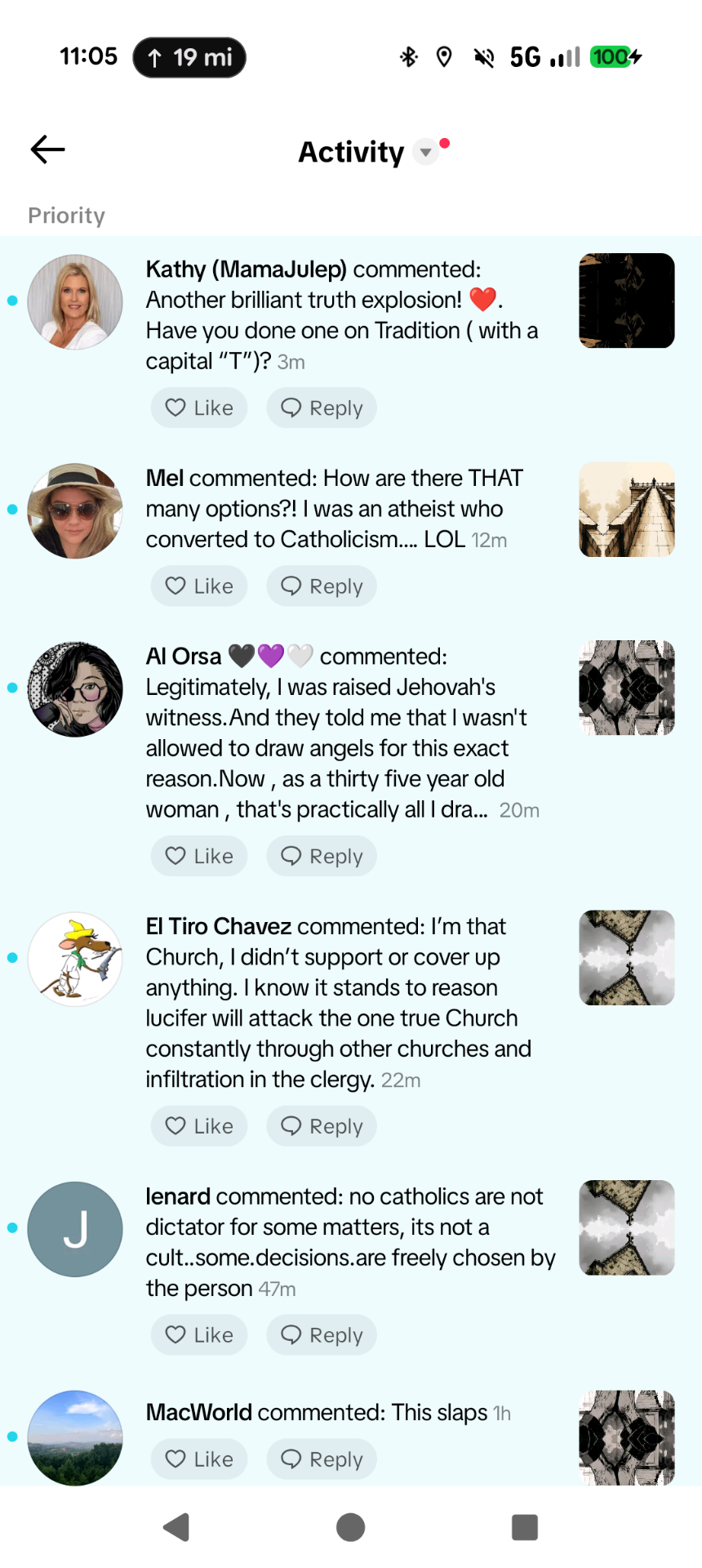Reply to Mel's atheist comment
Viewport: 702px width, 1568px height.
[322, 586]
